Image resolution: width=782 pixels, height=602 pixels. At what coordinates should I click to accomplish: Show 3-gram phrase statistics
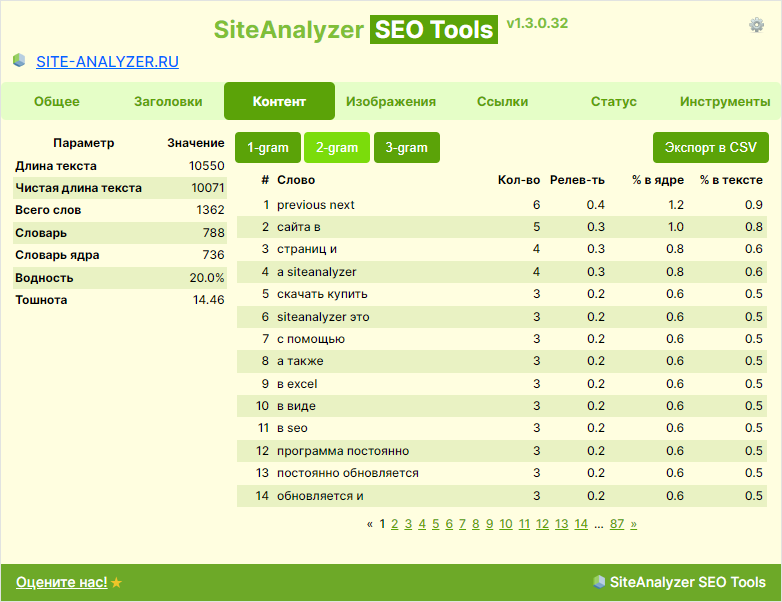pos(406,148)
